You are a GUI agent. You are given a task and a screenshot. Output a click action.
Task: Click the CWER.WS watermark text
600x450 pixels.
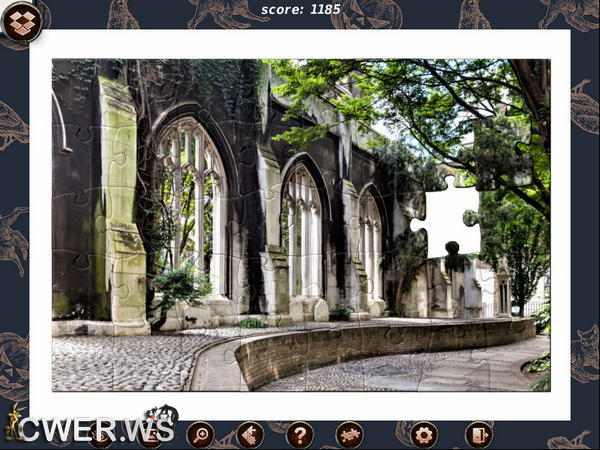[x=96, y=431]
